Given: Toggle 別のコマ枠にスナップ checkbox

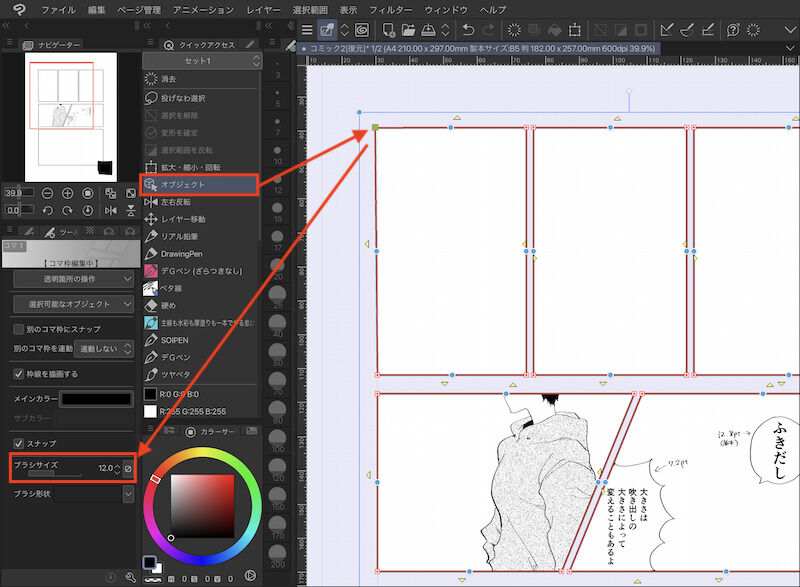Looking at the screenshot, I should tap(19, 329).
